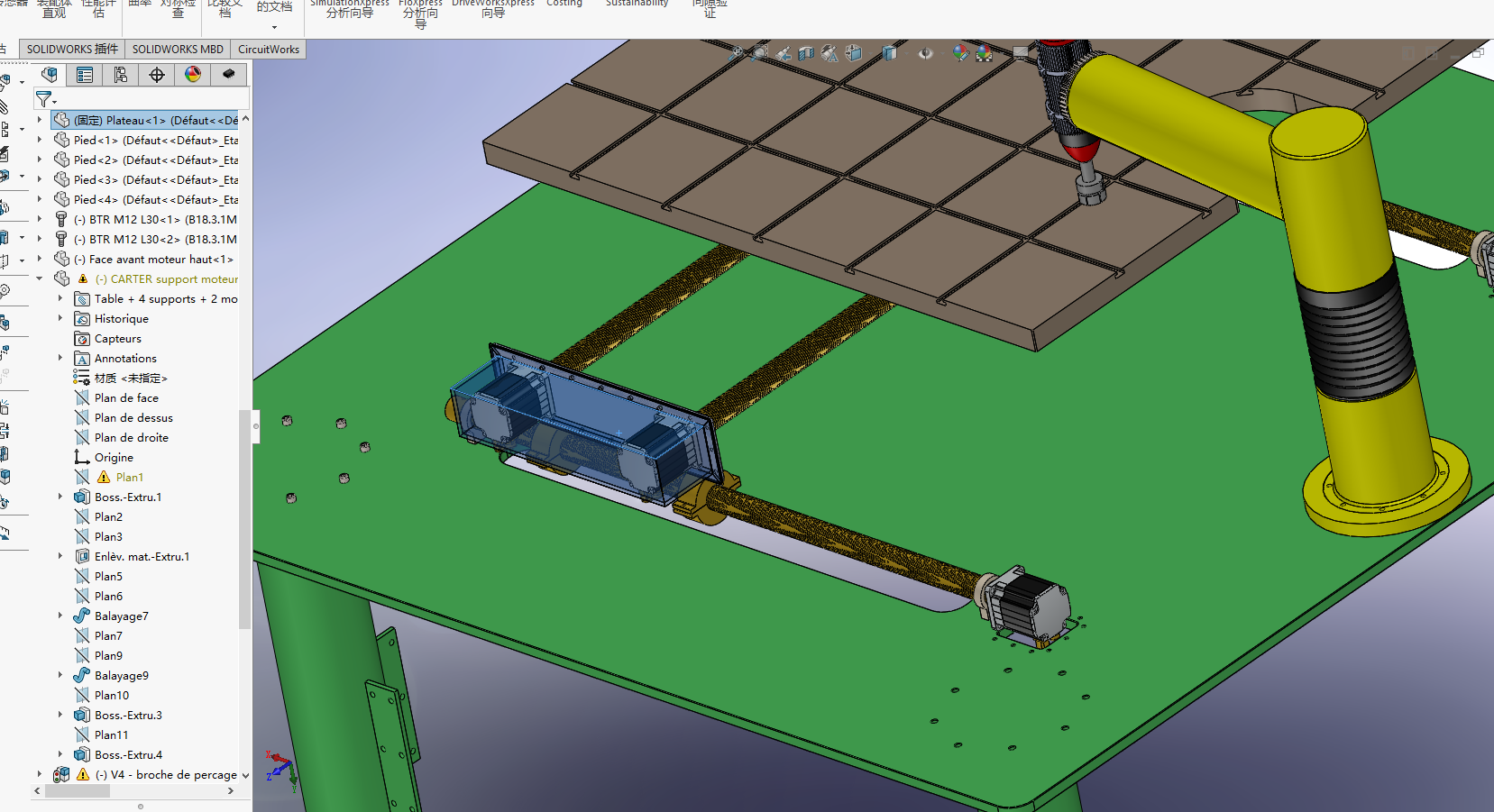The height and width of the screenshot is (812, 1494).
Task: Click the Zoom to Fit magnifier icon
Action: (737, 54)
